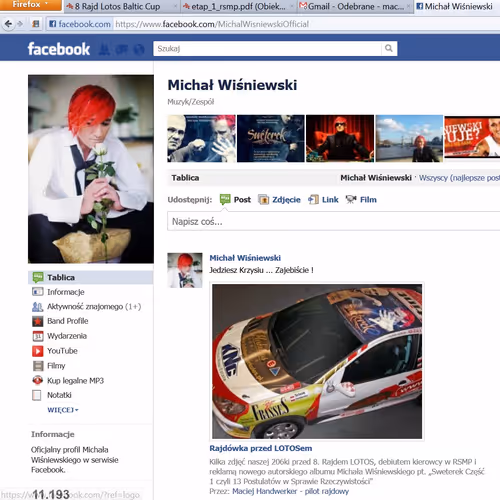Click the Tablica chat bubble sidebar icon

coord(38,277)
